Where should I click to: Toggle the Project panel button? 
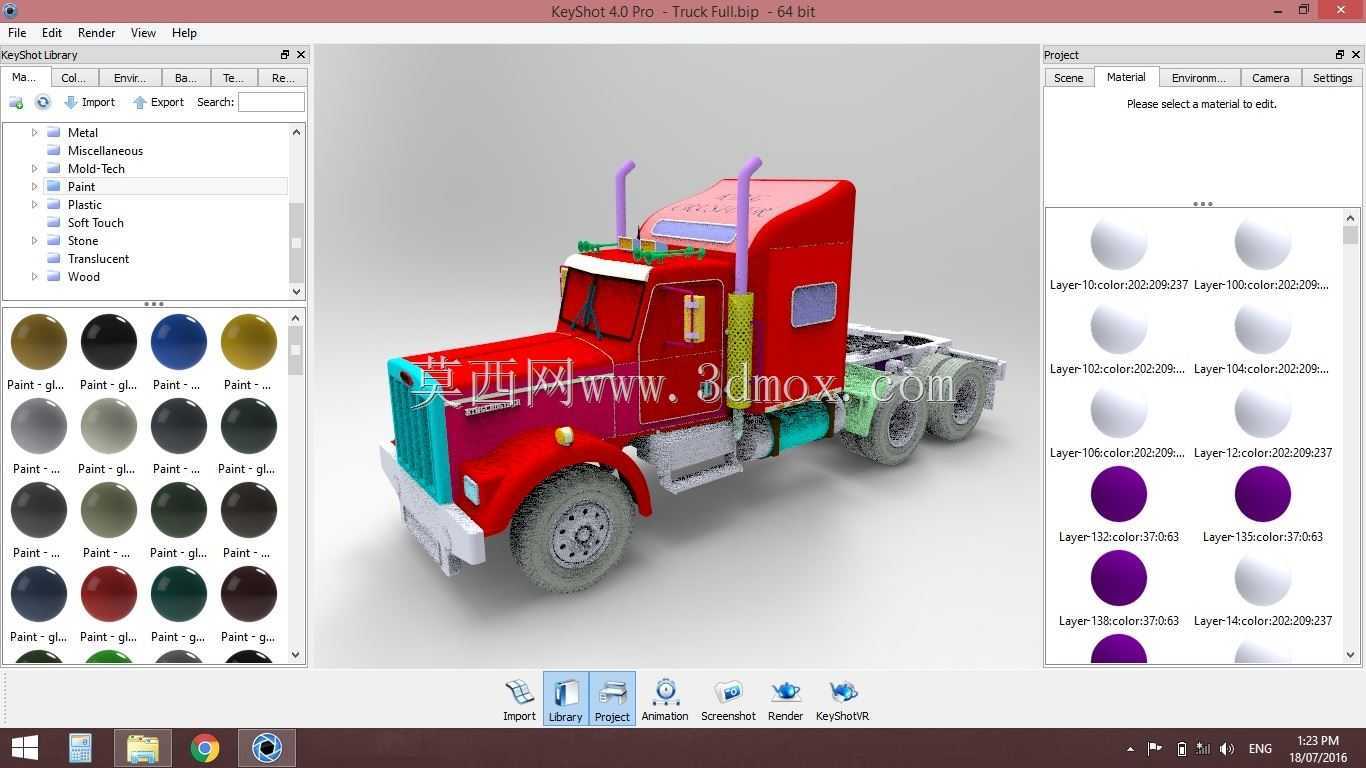pos(612,699)
